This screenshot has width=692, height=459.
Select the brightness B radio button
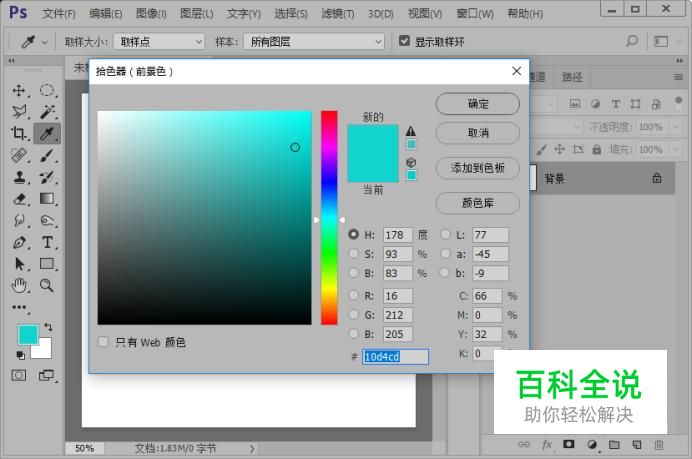pyautogui.click(x=353, y=273)
